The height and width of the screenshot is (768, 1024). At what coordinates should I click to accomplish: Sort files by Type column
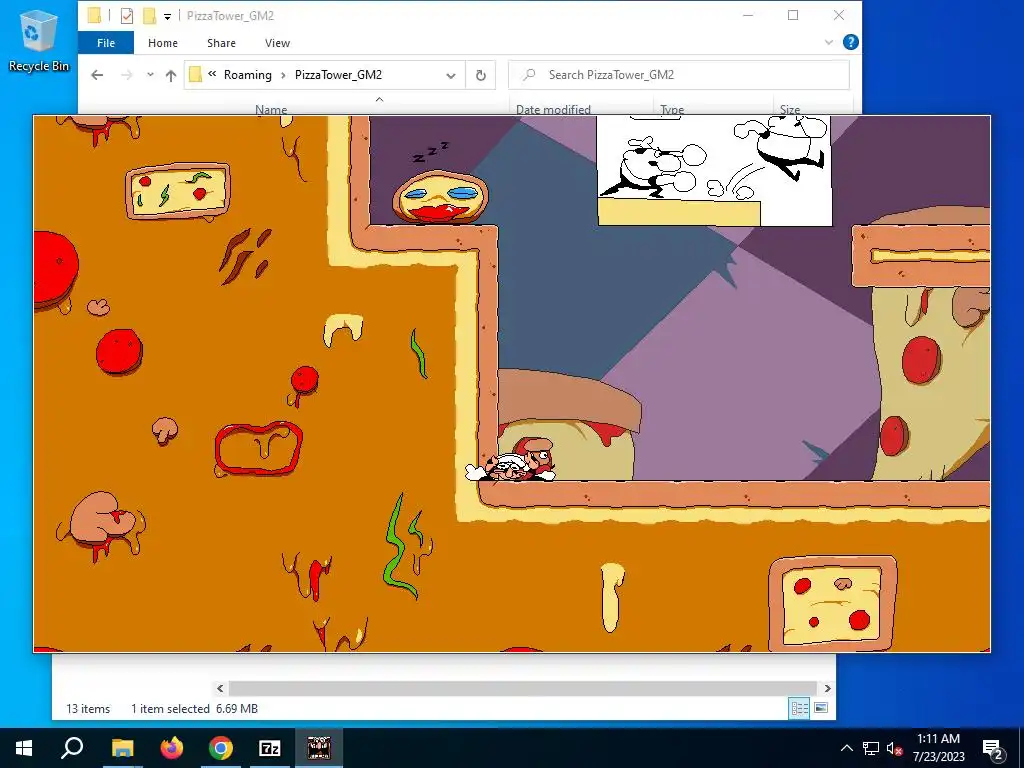pyautogui.click(x=672, y=108)
